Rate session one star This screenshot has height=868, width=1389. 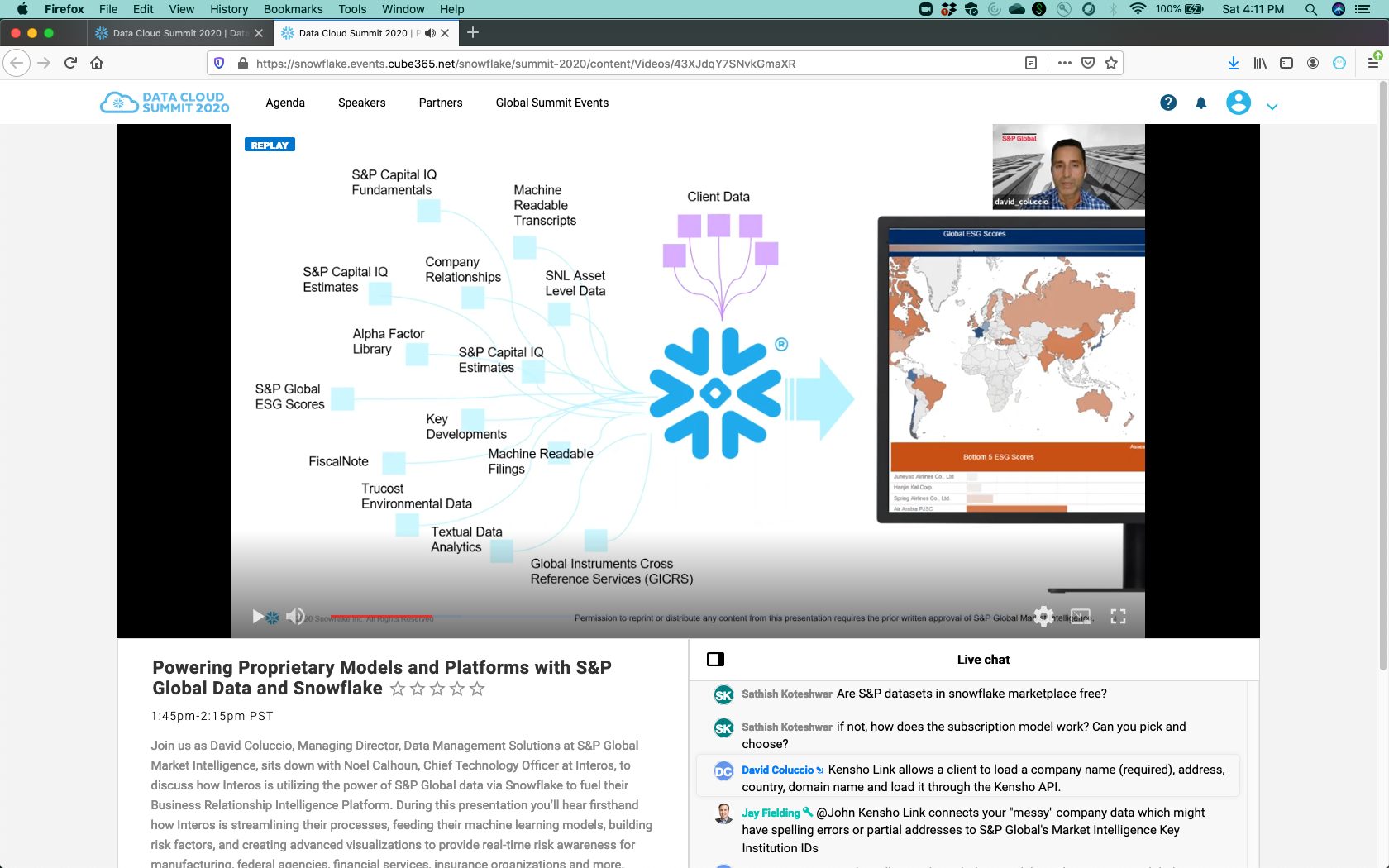point(398,689)
